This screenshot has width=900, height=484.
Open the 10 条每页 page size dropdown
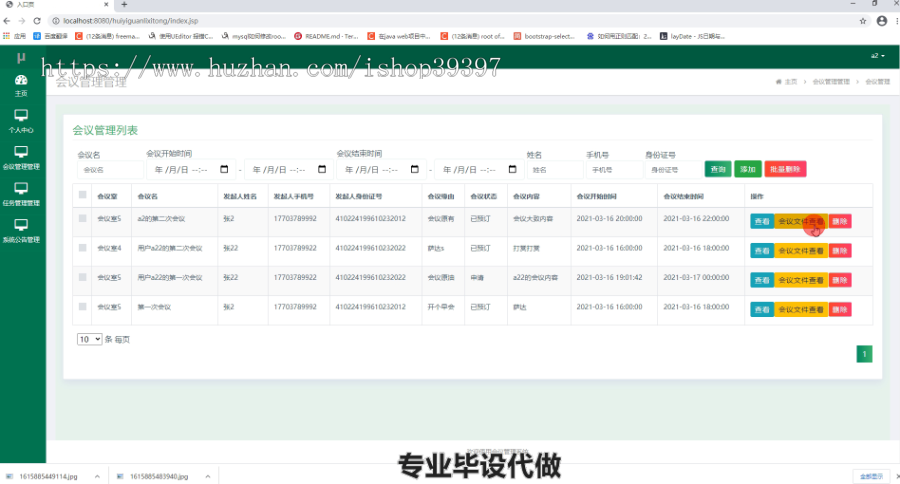point(90,339)
